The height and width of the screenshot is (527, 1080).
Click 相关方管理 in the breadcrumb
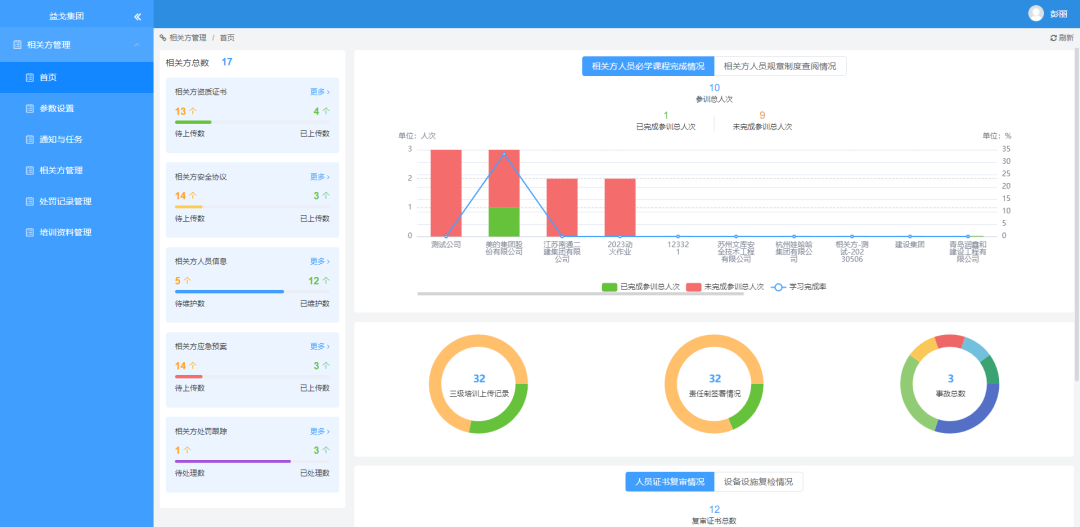pyautogui.click(x=187, y=38)
